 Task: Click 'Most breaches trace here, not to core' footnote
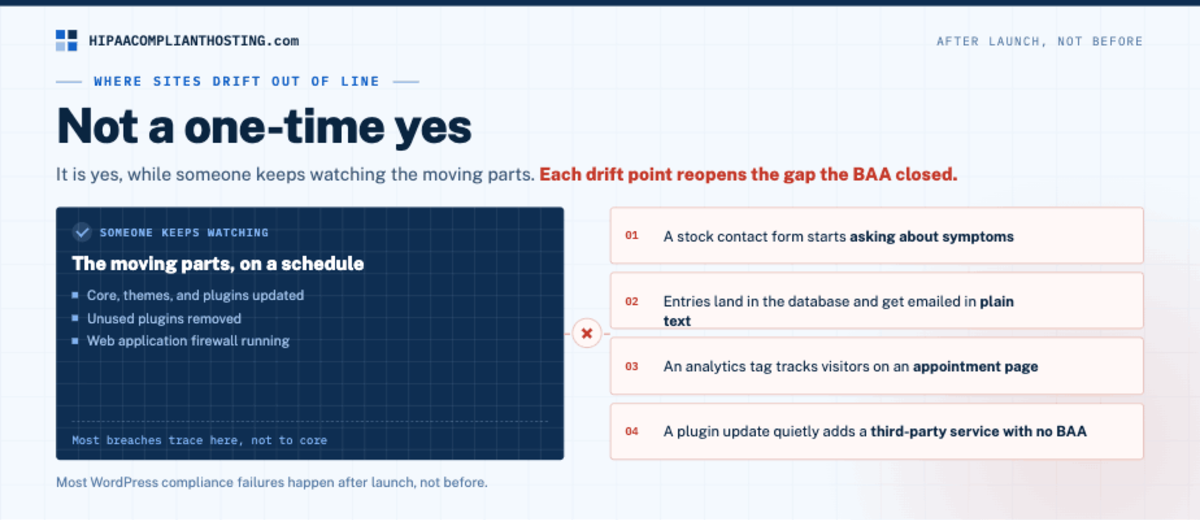[199, 440]
